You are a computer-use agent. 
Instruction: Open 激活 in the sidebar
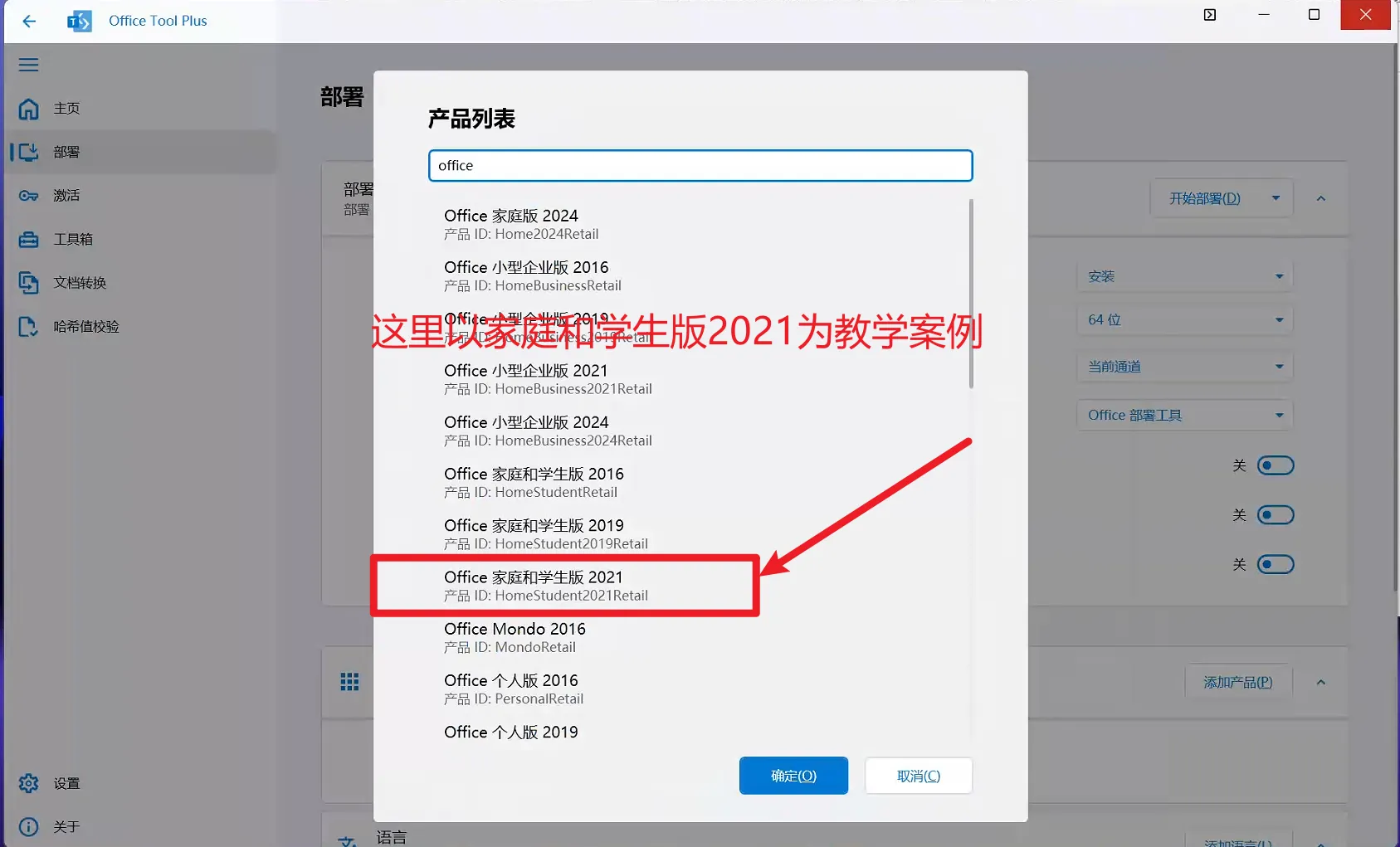pyautogui.click(x=141, y=196)
